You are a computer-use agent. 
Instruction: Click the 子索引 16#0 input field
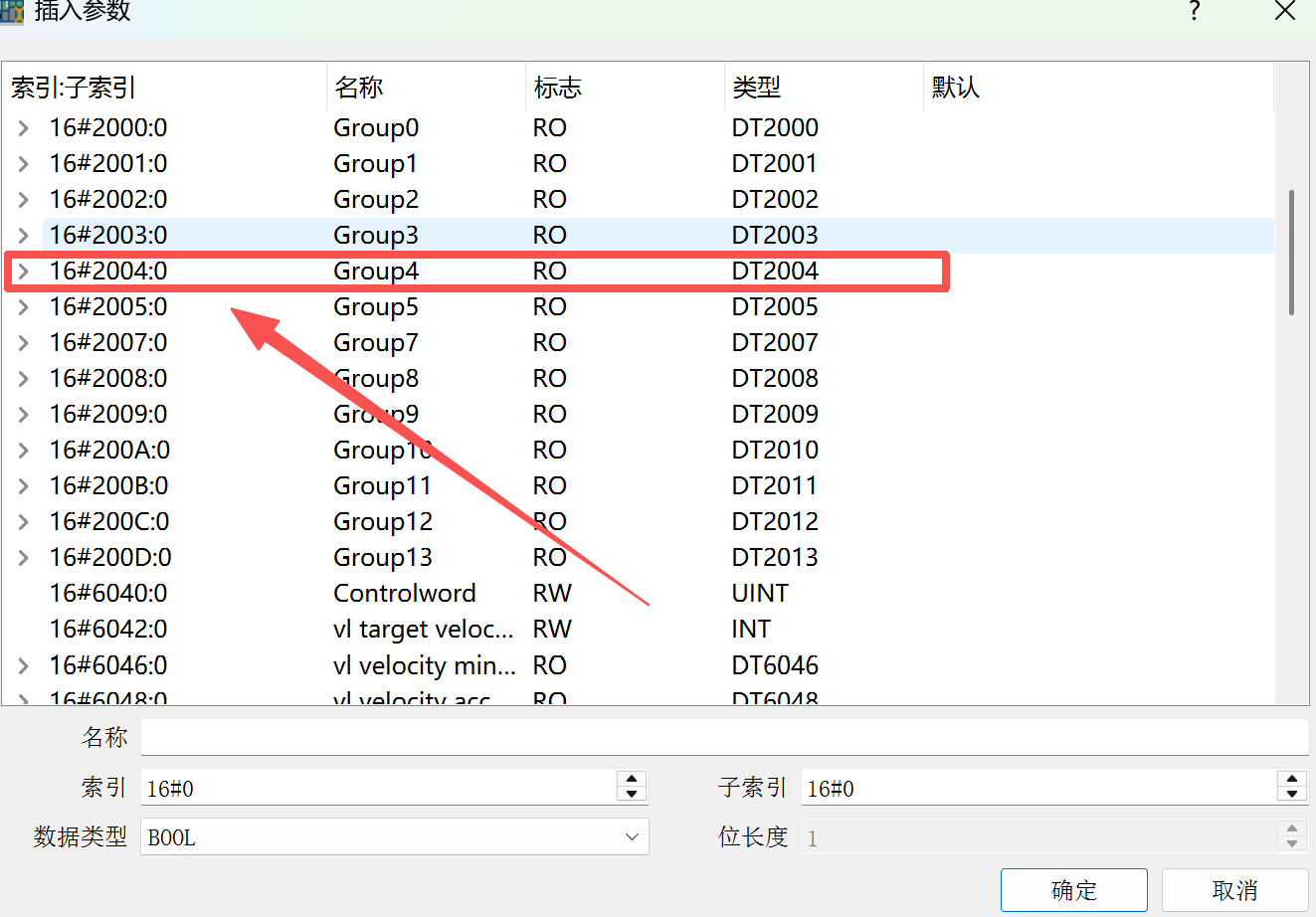pos(1038,788)
